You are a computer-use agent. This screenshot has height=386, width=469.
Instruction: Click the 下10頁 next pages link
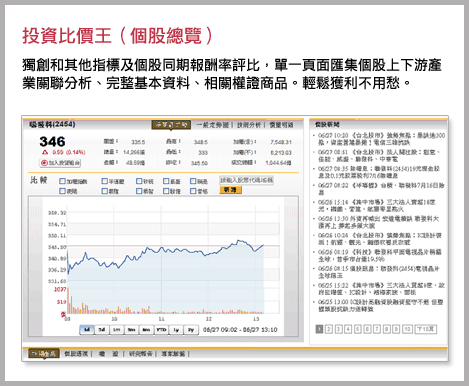click(426, 329)
